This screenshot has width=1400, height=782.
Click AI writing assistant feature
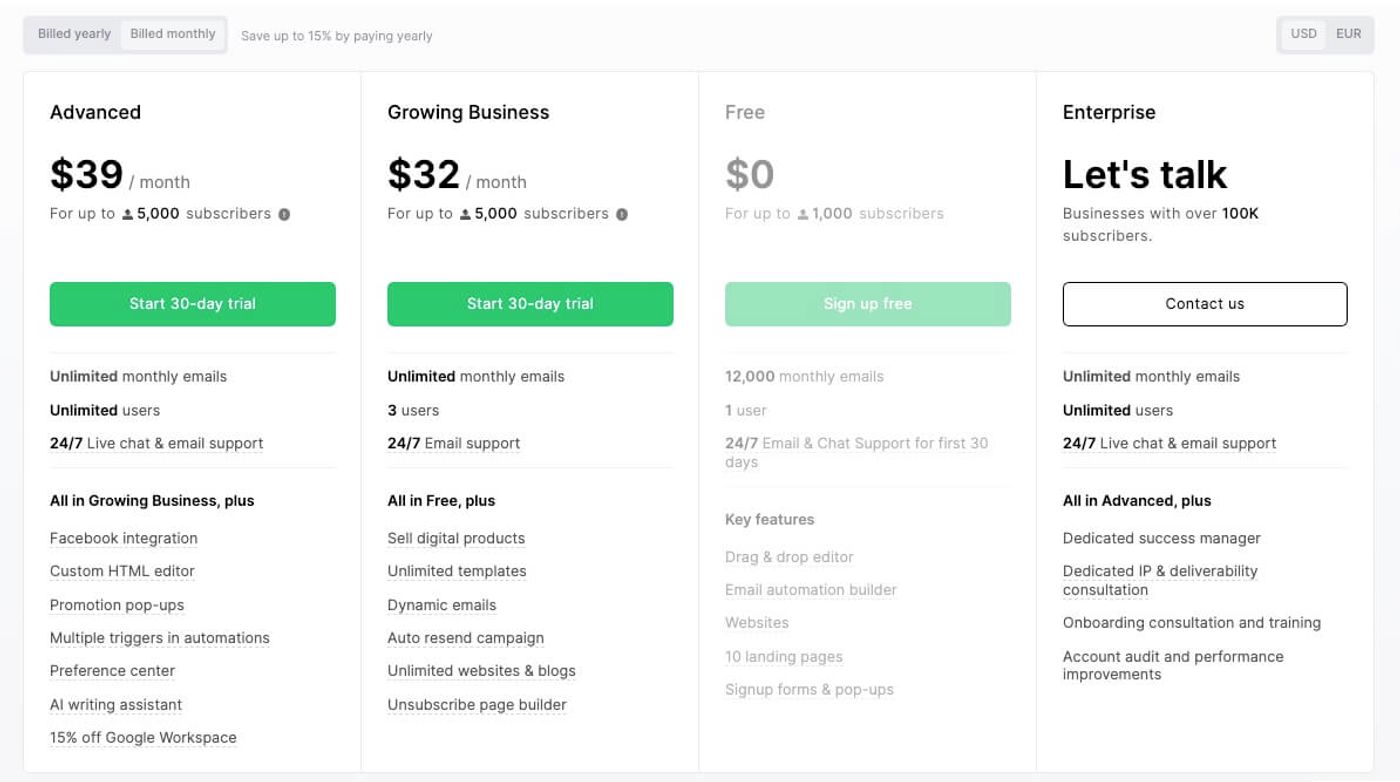tap(116, 705)
